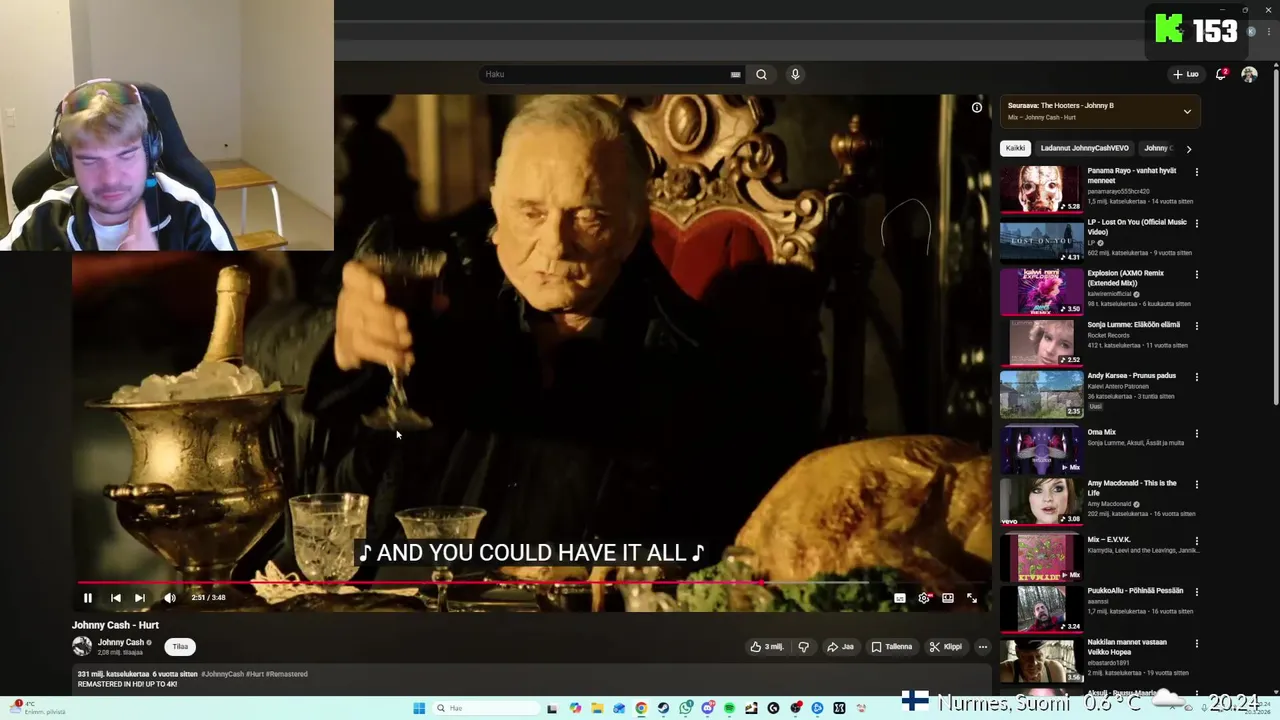The image size is (1280, 720).
Task: Switch to theater mode view
Action: 948,598
